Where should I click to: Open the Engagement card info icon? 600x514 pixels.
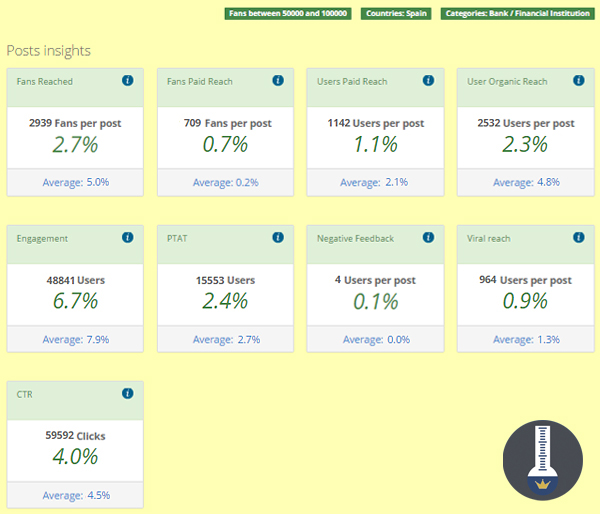tap(127, 238)
